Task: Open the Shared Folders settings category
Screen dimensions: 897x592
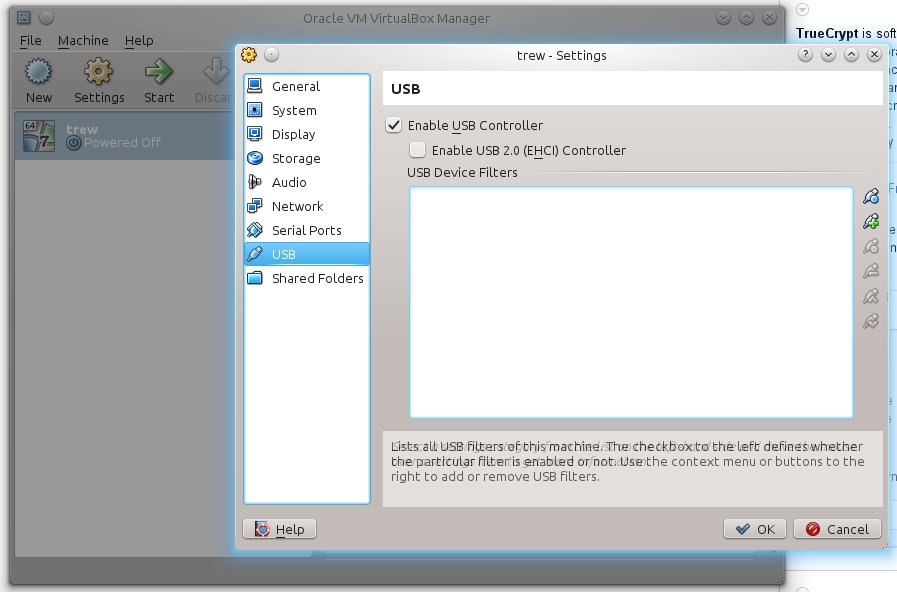Action: 307,279
